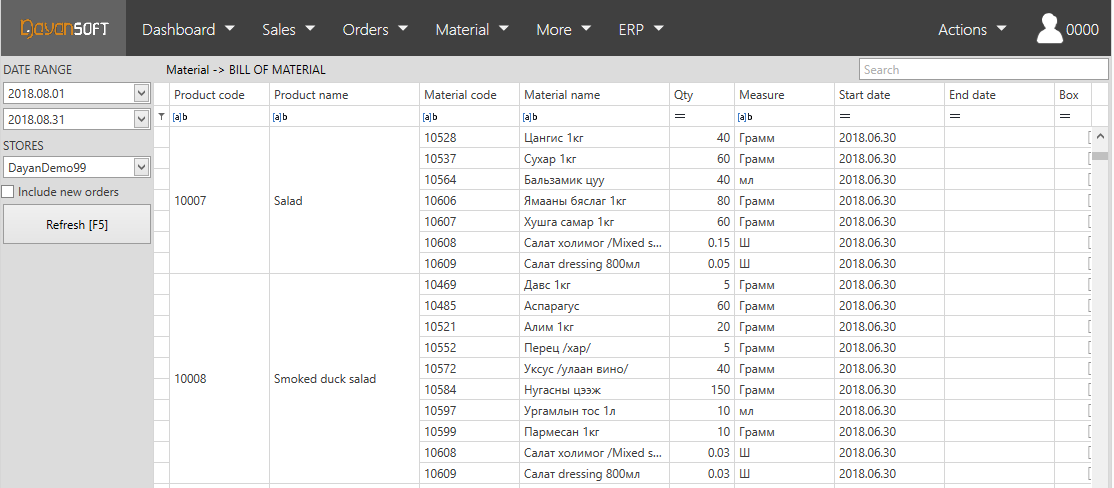1114x488 pixels.
Task: Open the More menu
Action: (564, 29)
